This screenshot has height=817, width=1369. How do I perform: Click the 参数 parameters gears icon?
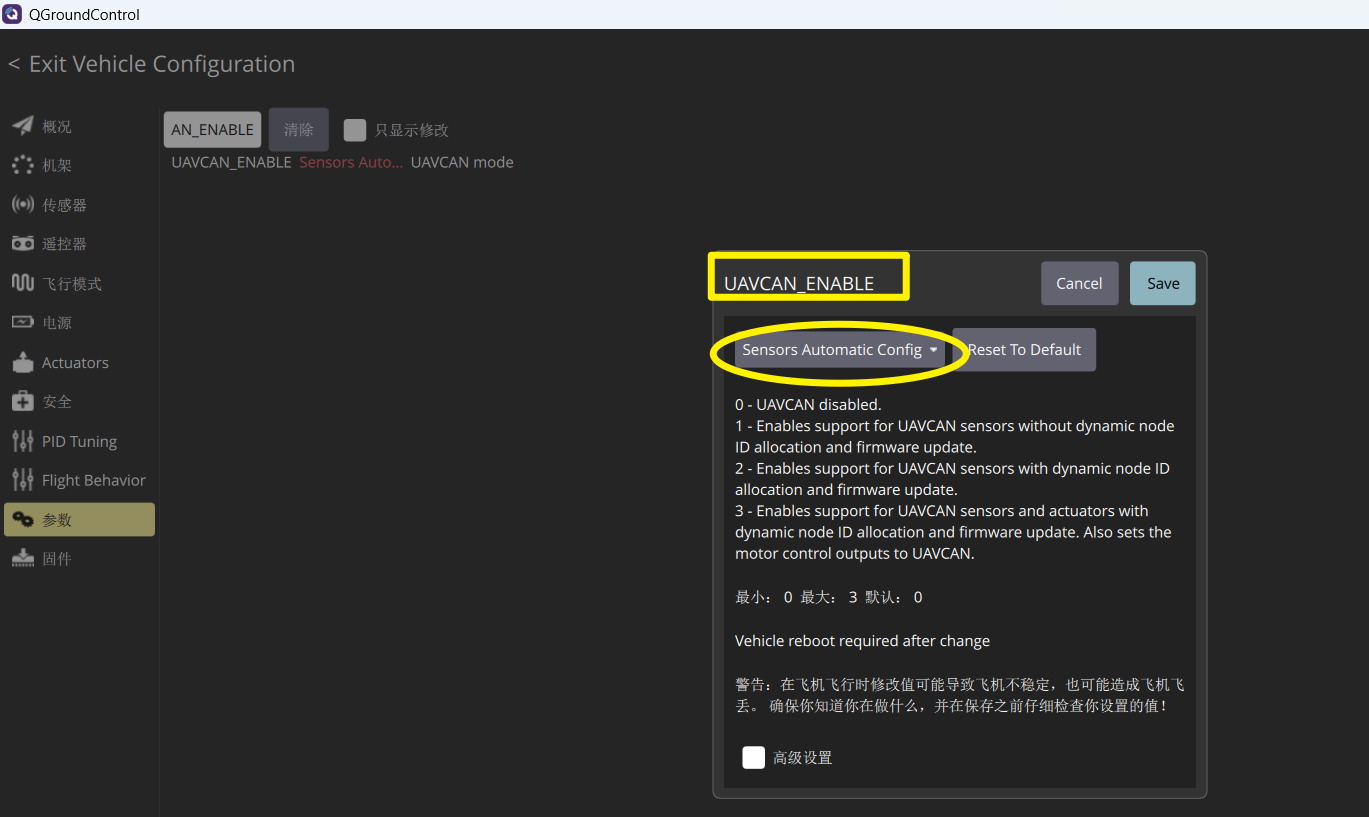click(22, 519)
